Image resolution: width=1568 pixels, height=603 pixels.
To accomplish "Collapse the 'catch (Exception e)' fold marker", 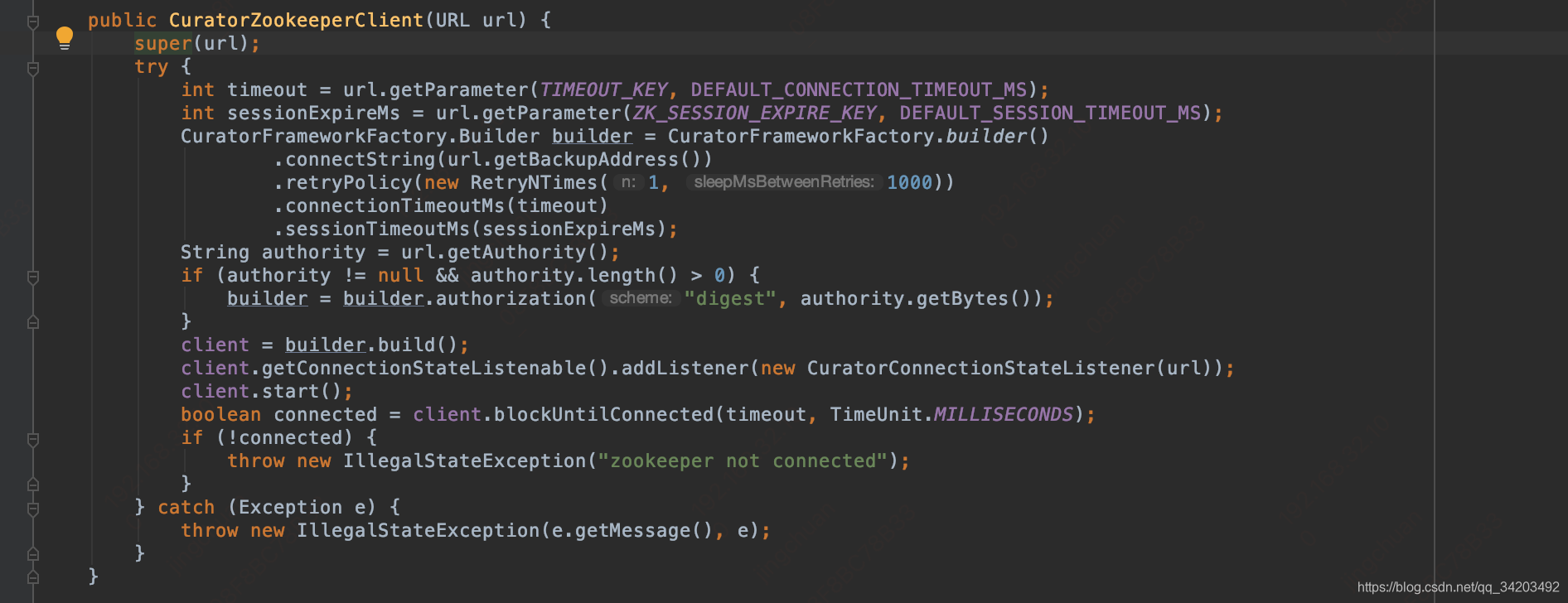I will [33, 509].
